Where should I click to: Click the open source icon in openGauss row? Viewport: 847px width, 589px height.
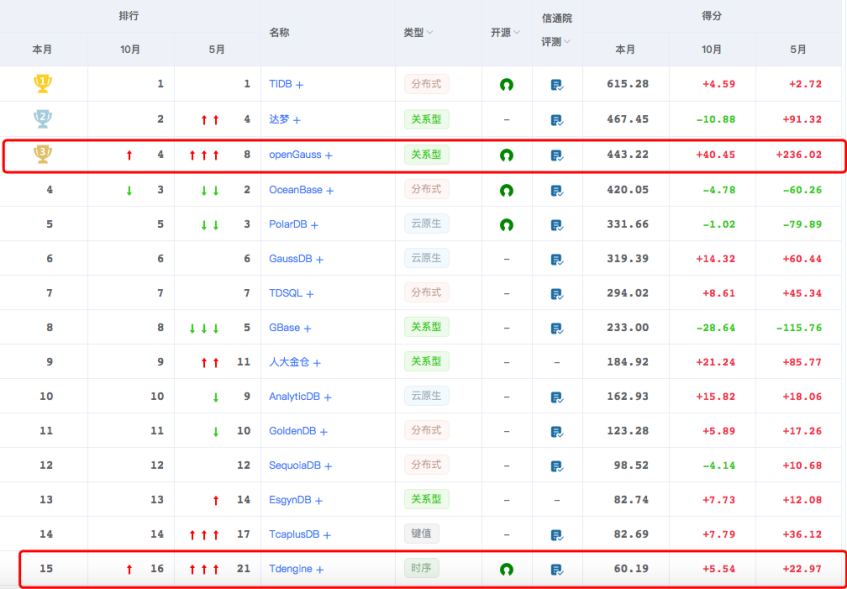[506, 156]
